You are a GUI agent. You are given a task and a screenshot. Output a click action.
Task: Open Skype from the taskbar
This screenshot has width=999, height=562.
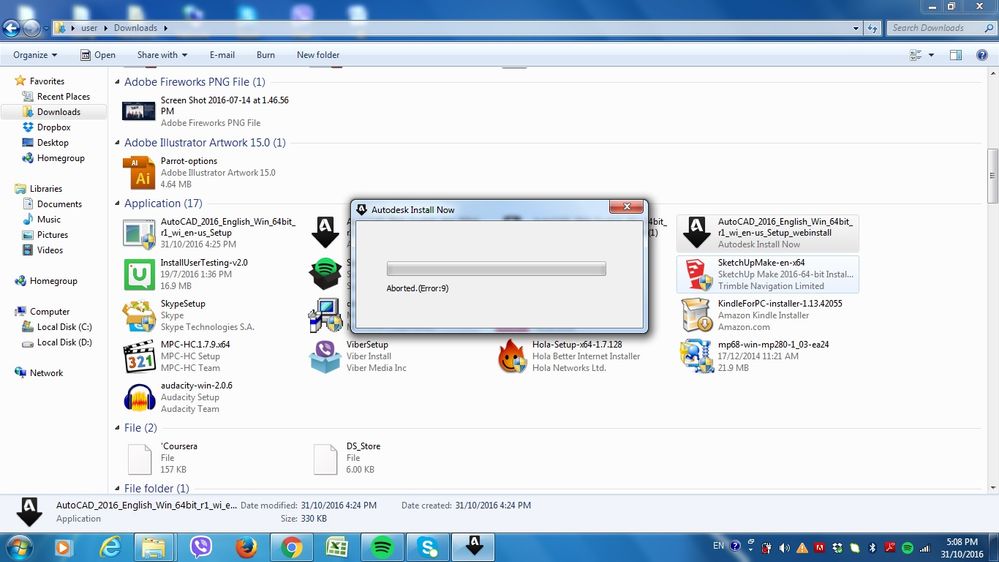click(x=428, y=547)
